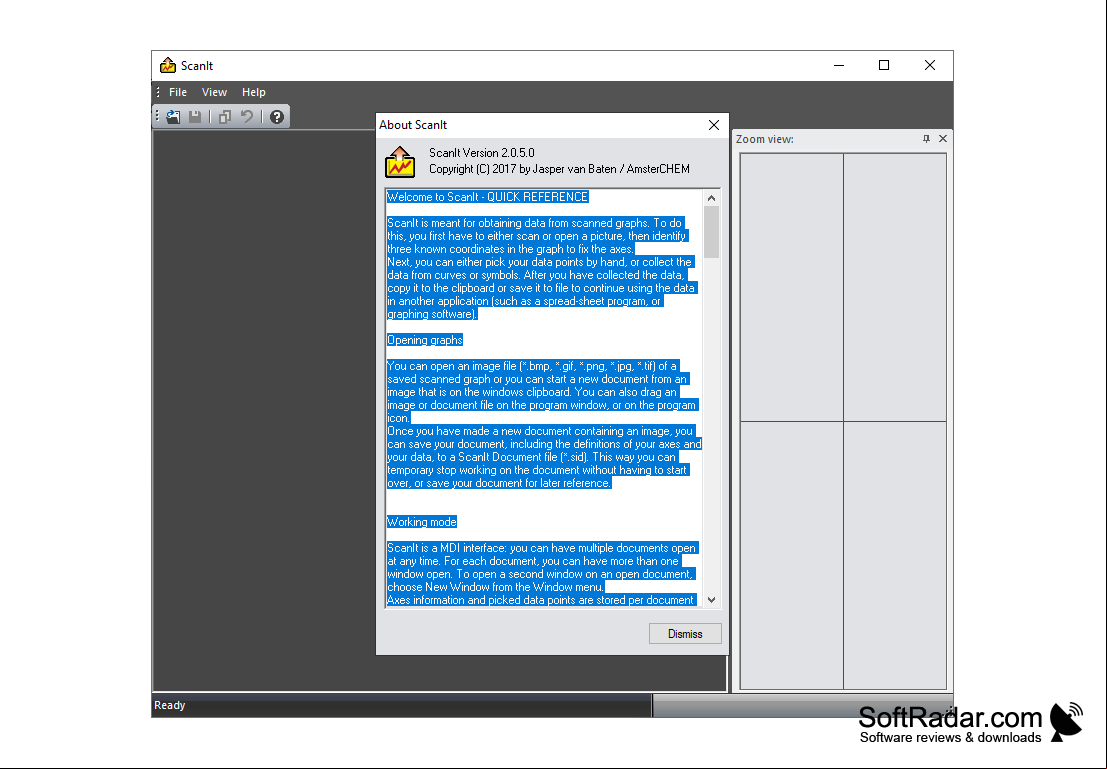Click the Copy toolbar icon
Viewport: 1107px width, 769px height.
225,117
